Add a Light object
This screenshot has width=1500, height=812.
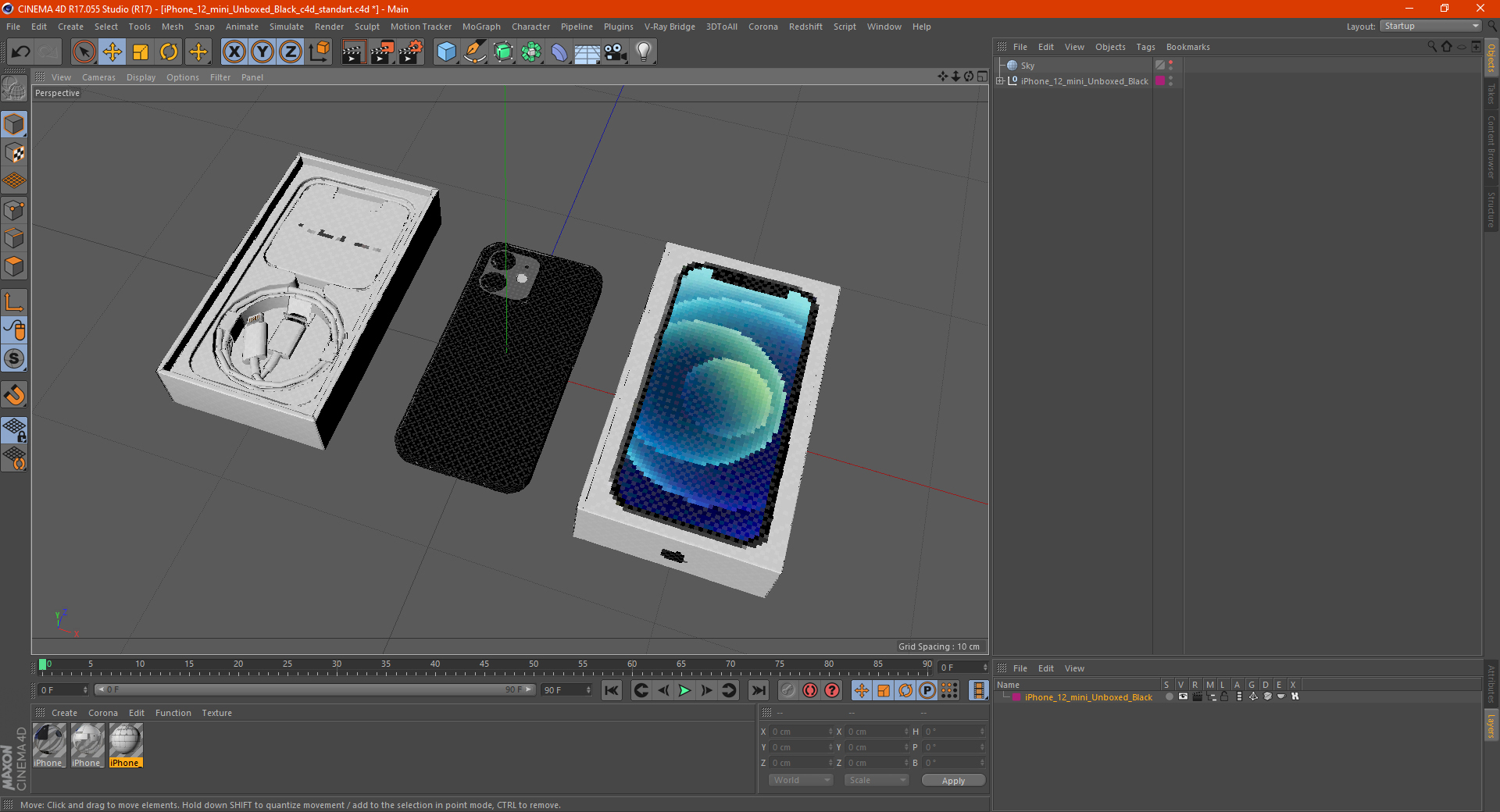[644, 52]
